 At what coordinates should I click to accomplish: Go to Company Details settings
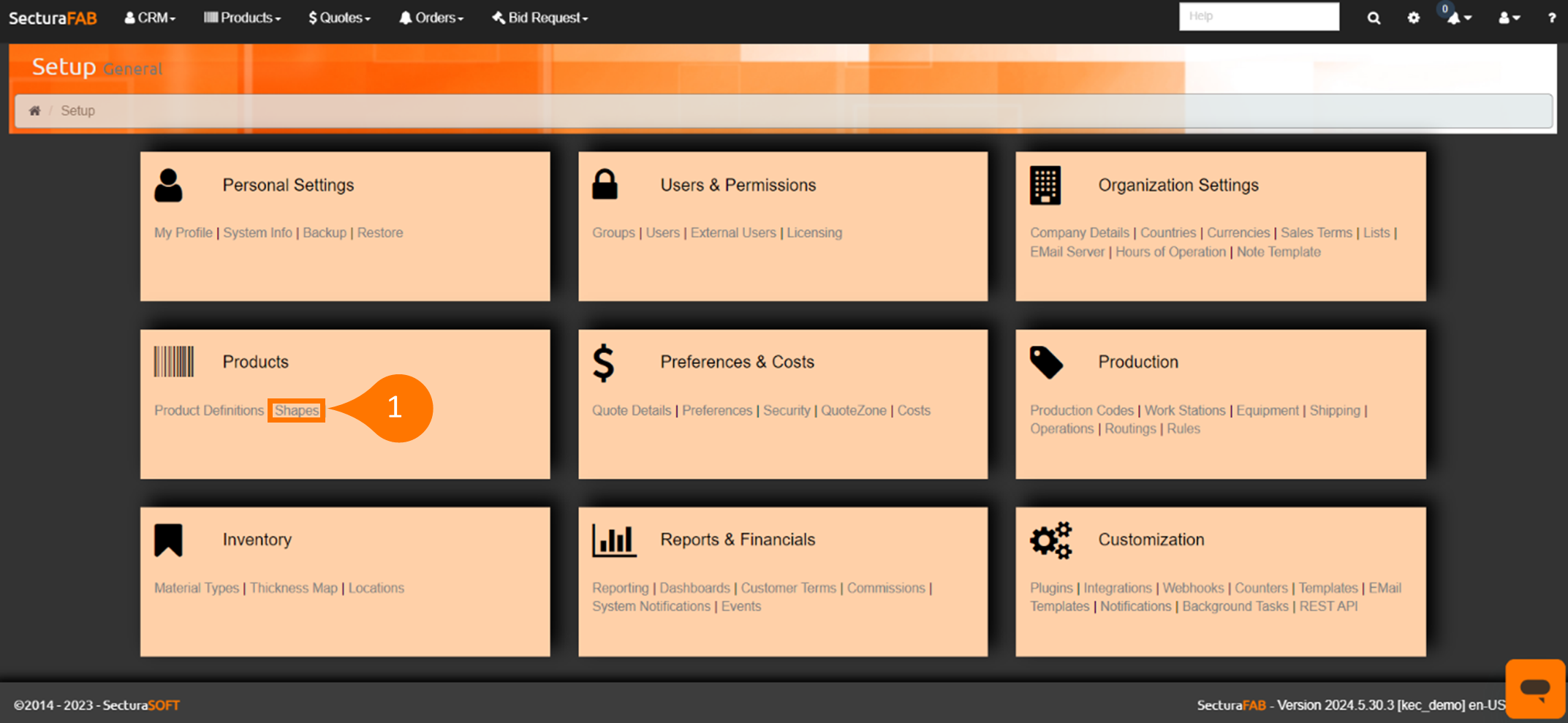(1079, 232)
